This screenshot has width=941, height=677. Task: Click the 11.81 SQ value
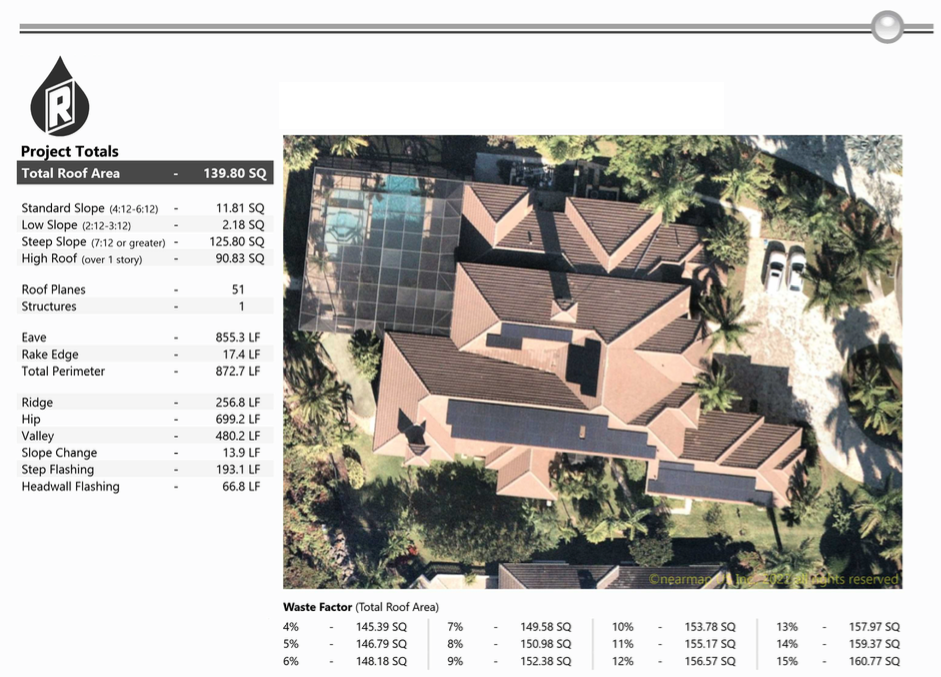[x=240, y=208]
